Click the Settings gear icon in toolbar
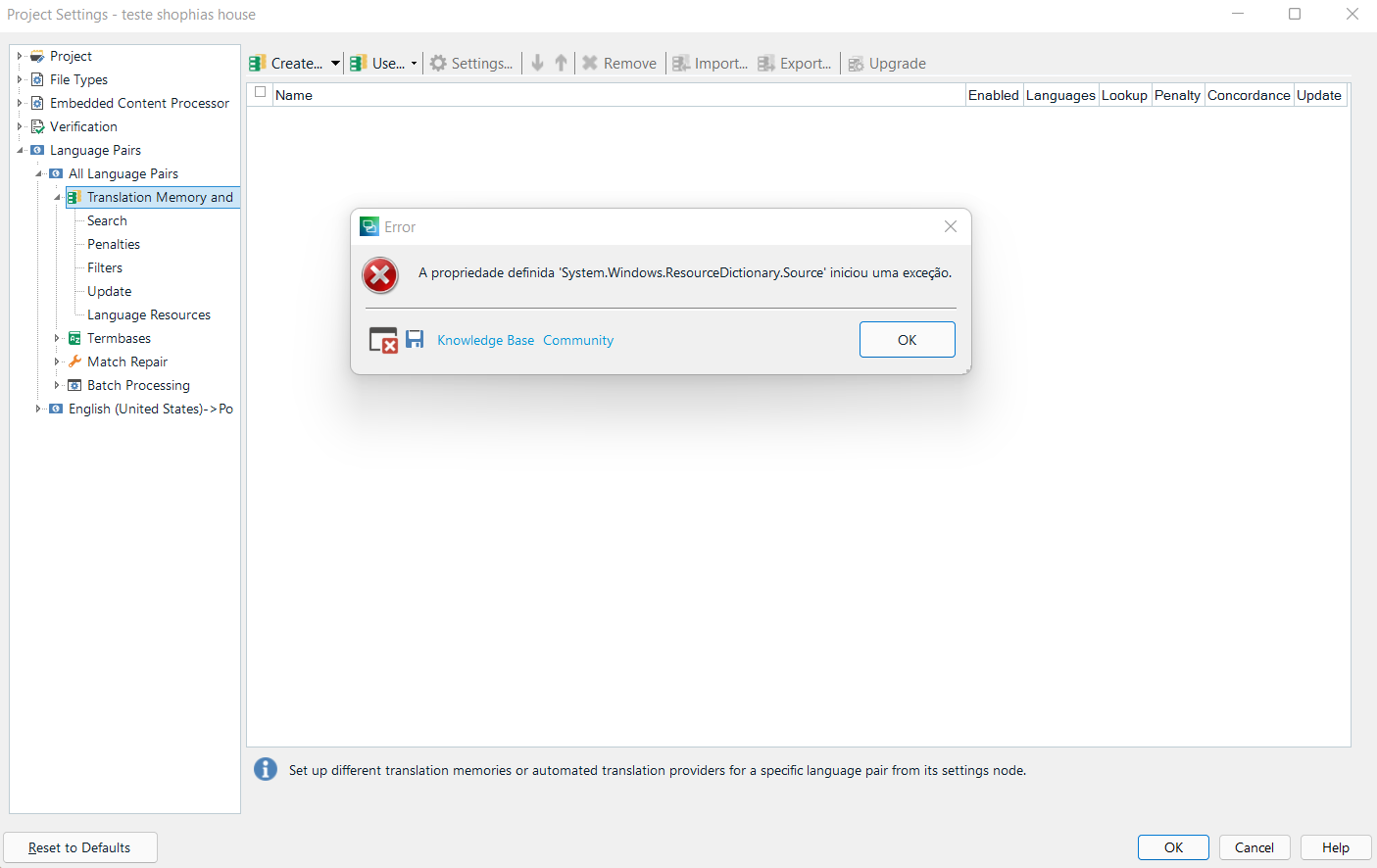This screenshot has height=868, width=1377. 438,63
